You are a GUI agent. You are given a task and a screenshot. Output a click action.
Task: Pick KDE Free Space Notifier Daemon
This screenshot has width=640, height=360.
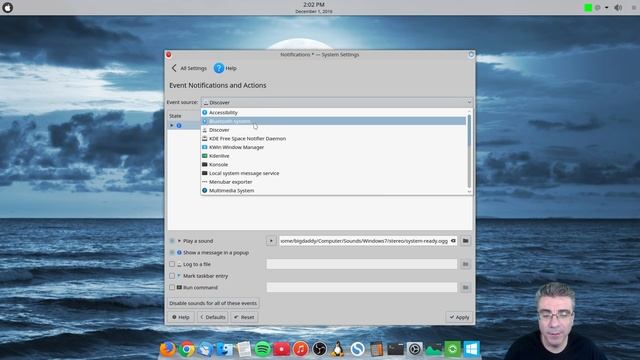point(333,138)
